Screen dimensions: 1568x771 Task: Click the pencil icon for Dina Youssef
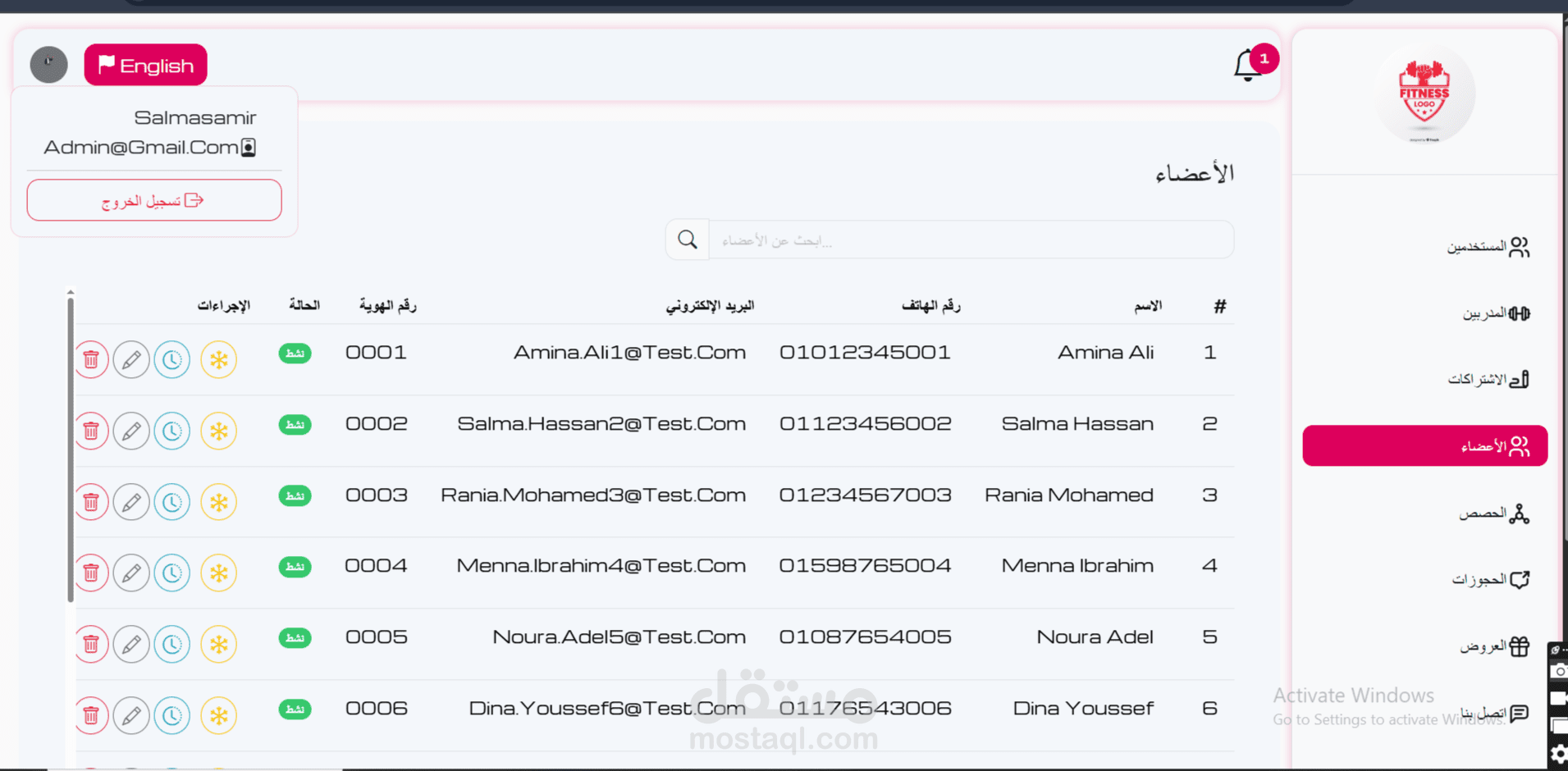(x=131, y=715)
